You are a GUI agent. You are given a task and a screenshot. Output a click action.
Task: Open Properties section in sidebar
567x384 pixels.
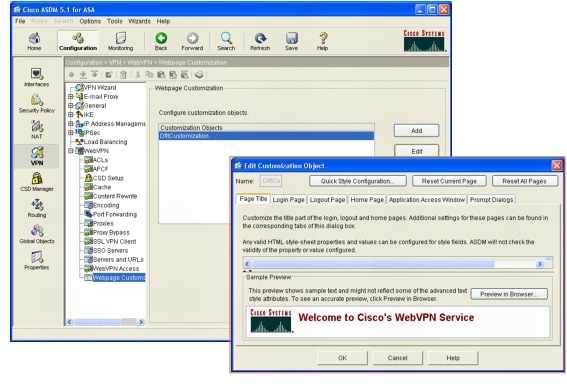tap(37, 261)
